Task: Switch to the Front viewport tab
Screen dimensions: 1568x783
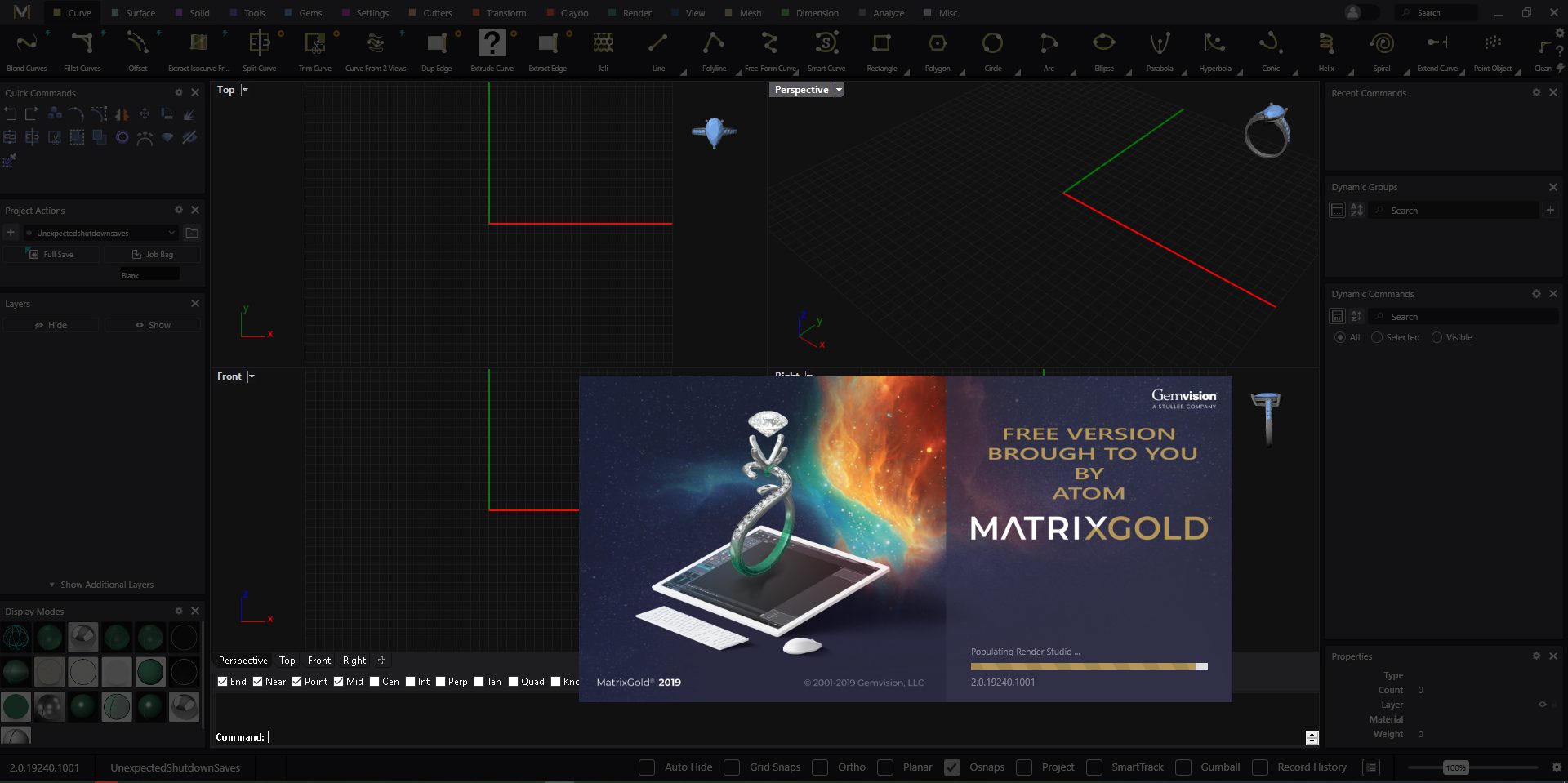Action: pos(319,661)
